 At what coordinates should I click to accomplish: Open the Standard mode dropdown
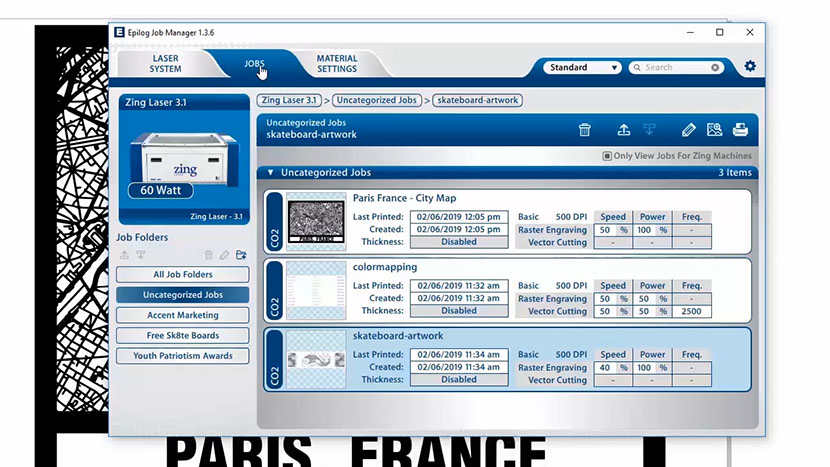pyautogui.click(x=583, y=68)
